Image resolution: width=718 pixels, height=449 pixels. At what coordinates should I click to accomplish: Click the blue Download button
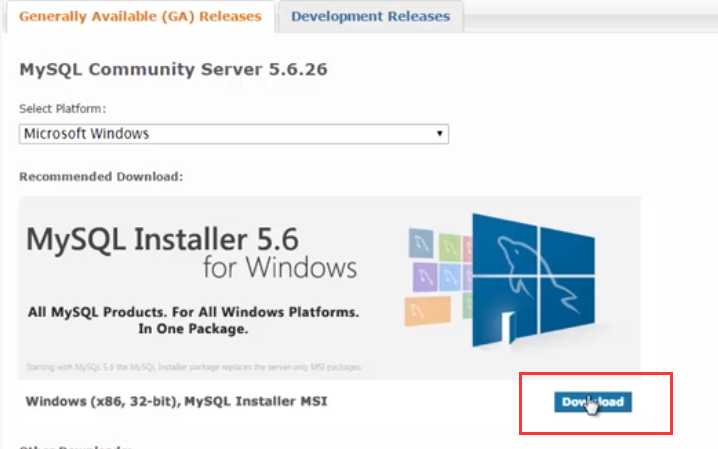click(593, 402)
